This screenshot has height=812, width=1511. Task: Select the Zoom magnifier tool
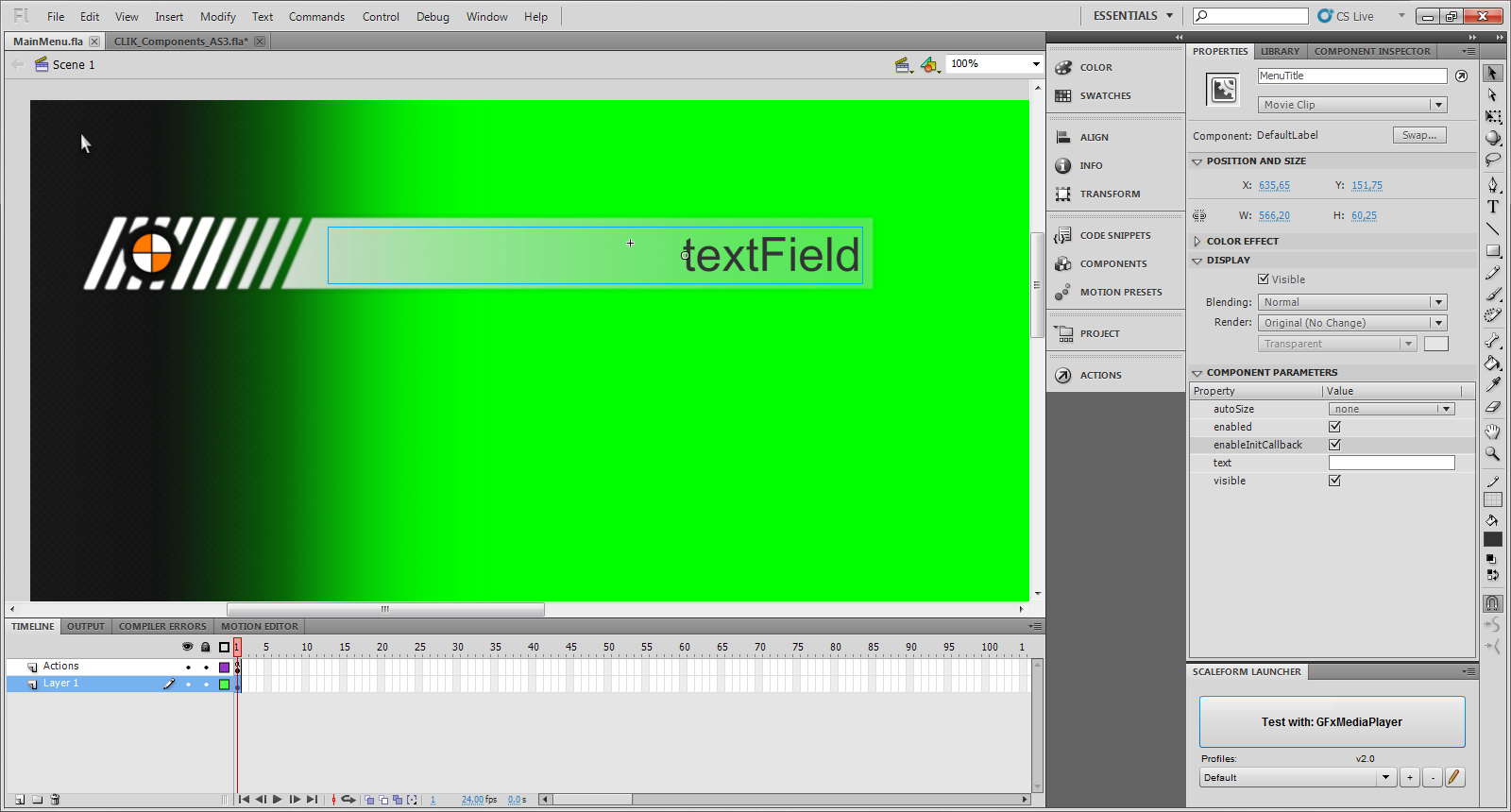click(1492, 454)
